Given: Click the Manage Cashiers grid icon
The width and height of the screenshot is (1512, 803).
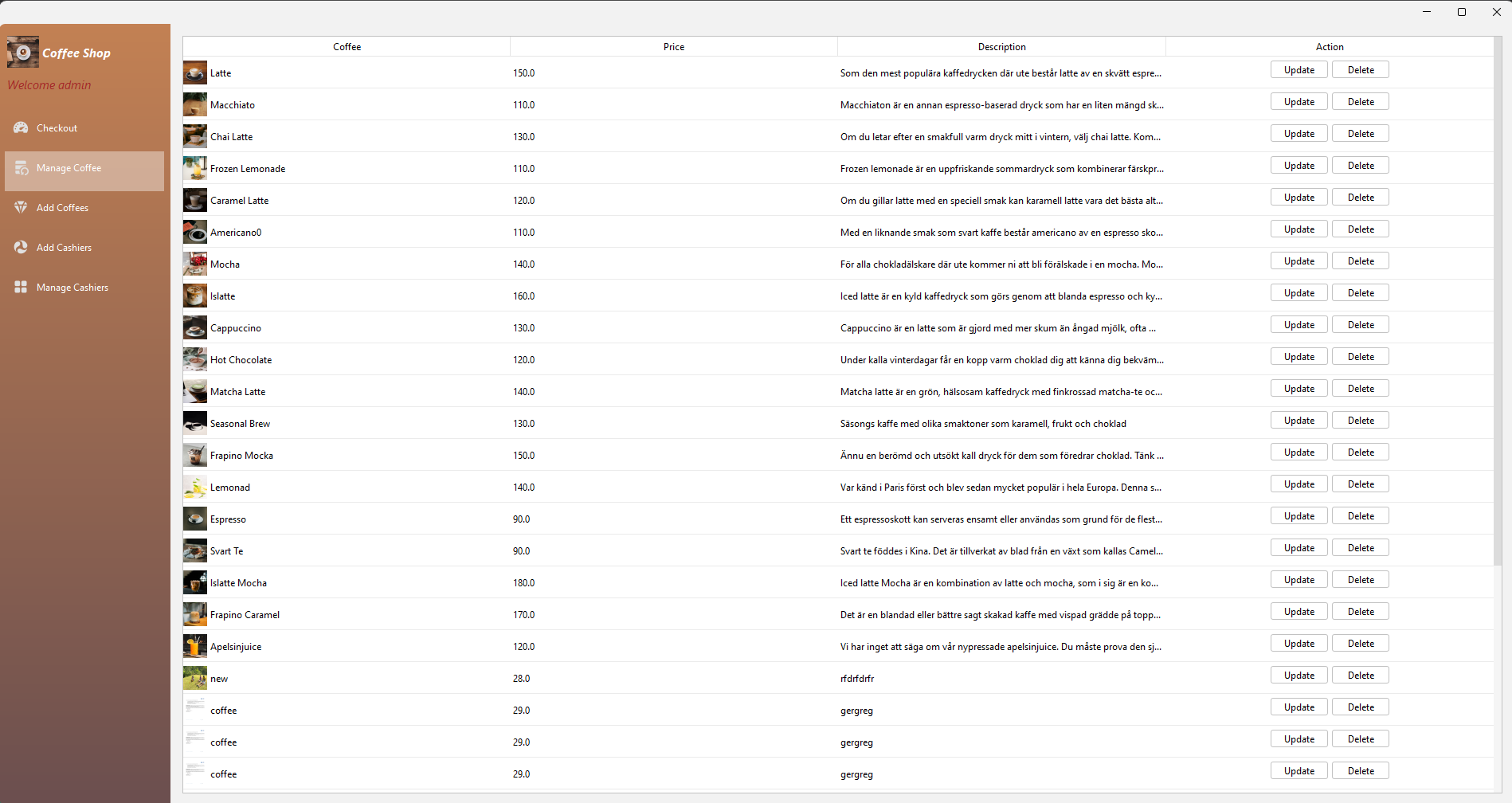Looking at the screenshot, I should (22, 287).
